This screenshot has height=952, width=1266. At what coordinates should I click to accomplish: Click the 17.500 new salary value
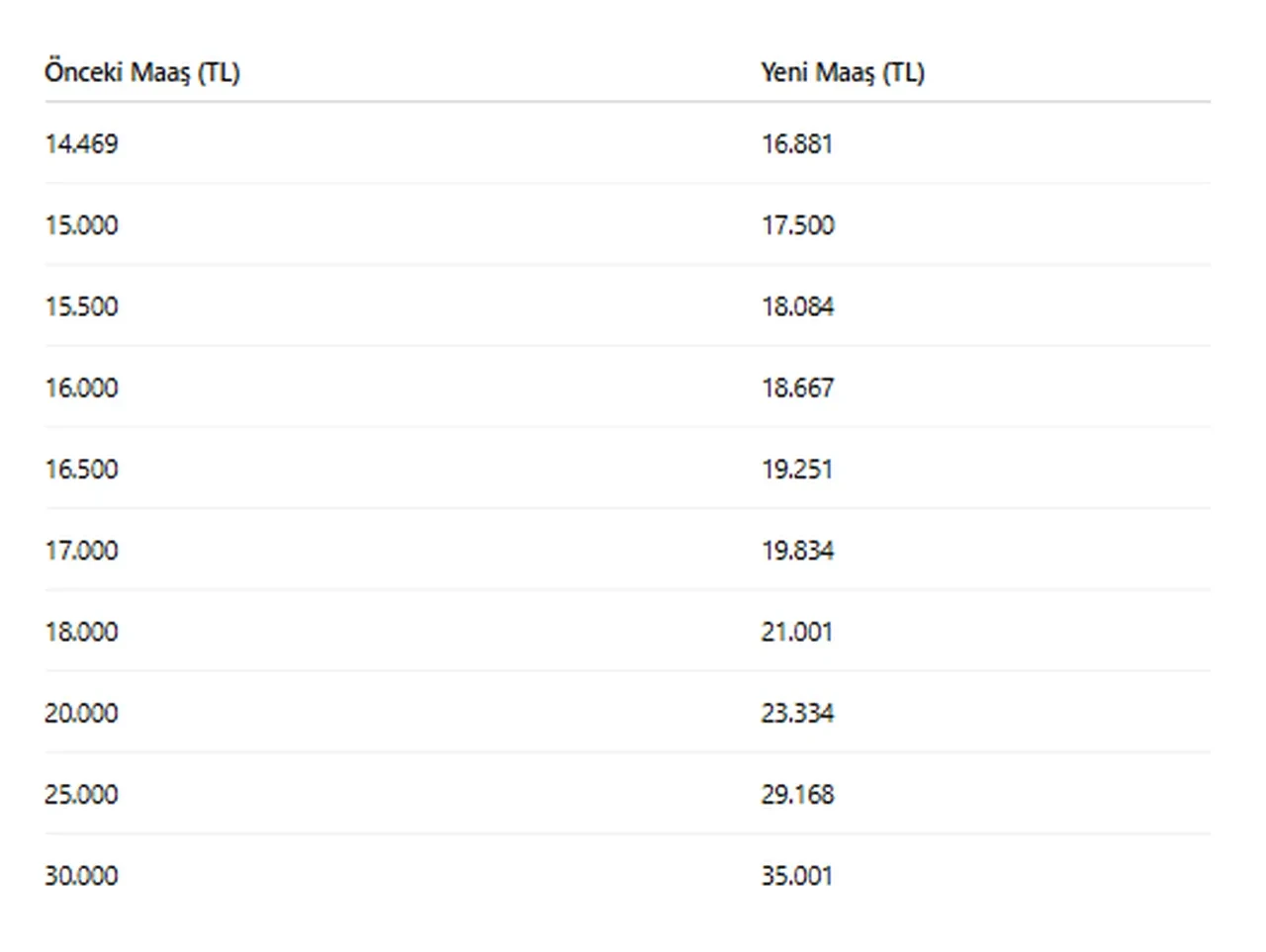(x=798, y=225)
